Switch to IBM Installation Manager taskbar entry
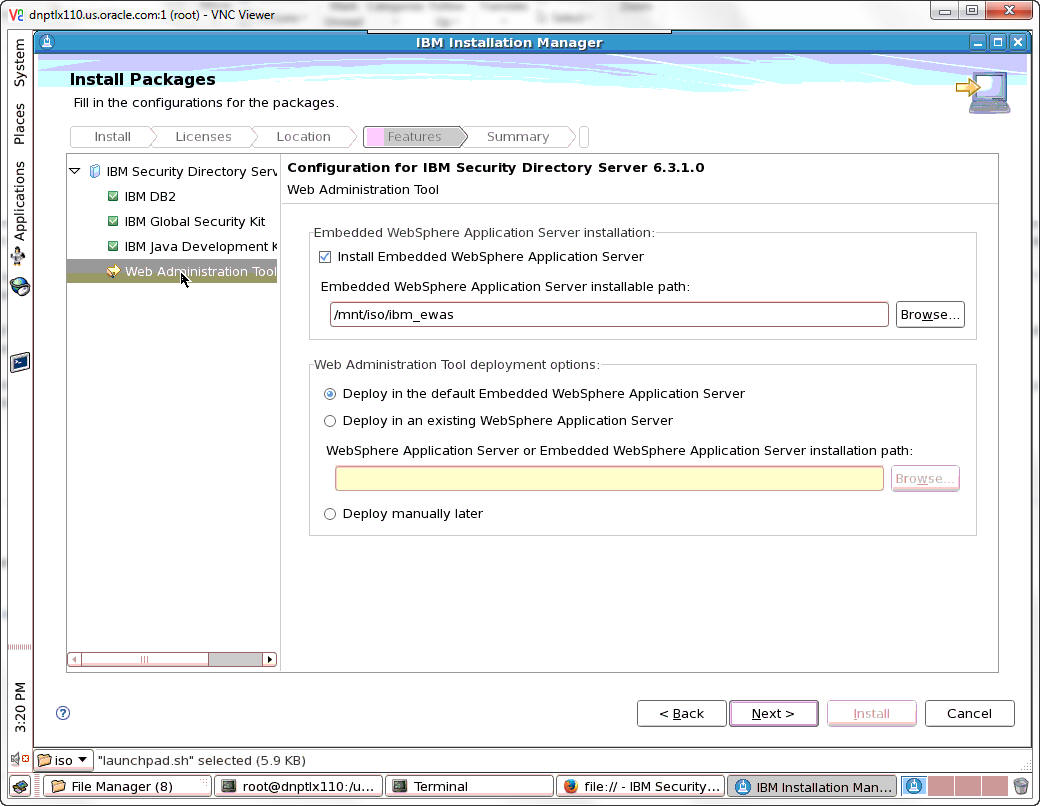The height and width of the screenshot is (806, 1040). (812, 787)
